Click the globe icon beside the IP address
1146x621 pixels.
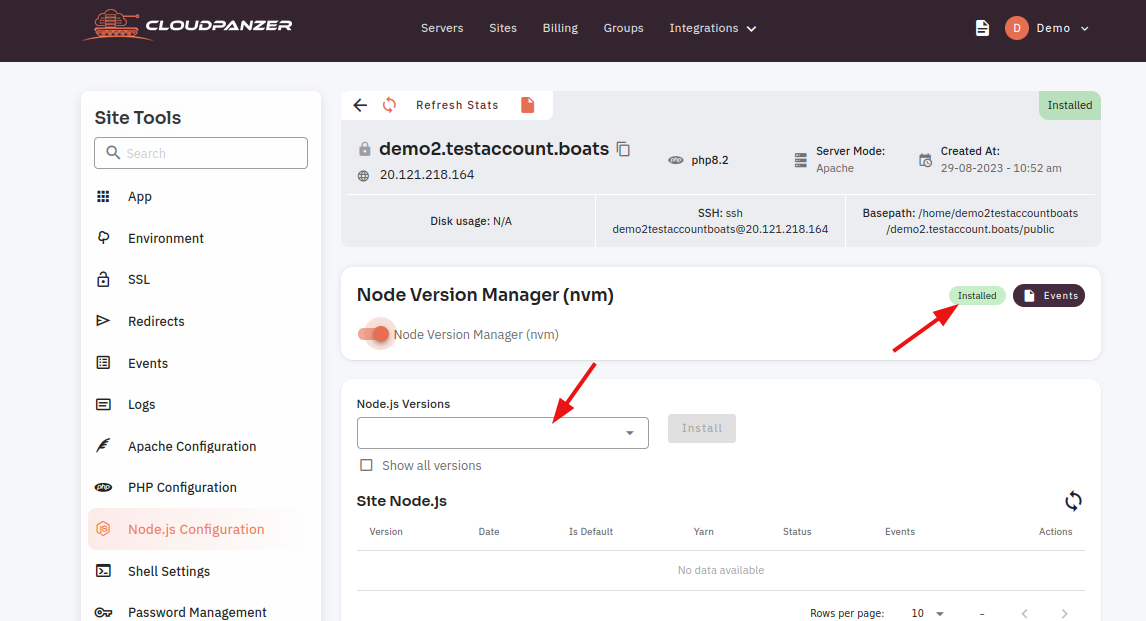[x=363, y=175]
